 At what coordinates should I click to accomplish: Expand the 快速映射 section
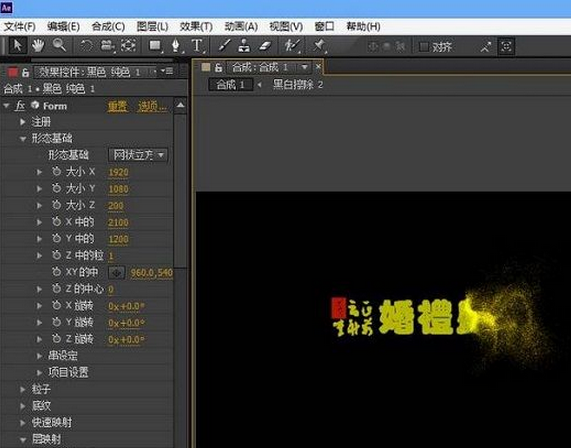tap(23, 423)
